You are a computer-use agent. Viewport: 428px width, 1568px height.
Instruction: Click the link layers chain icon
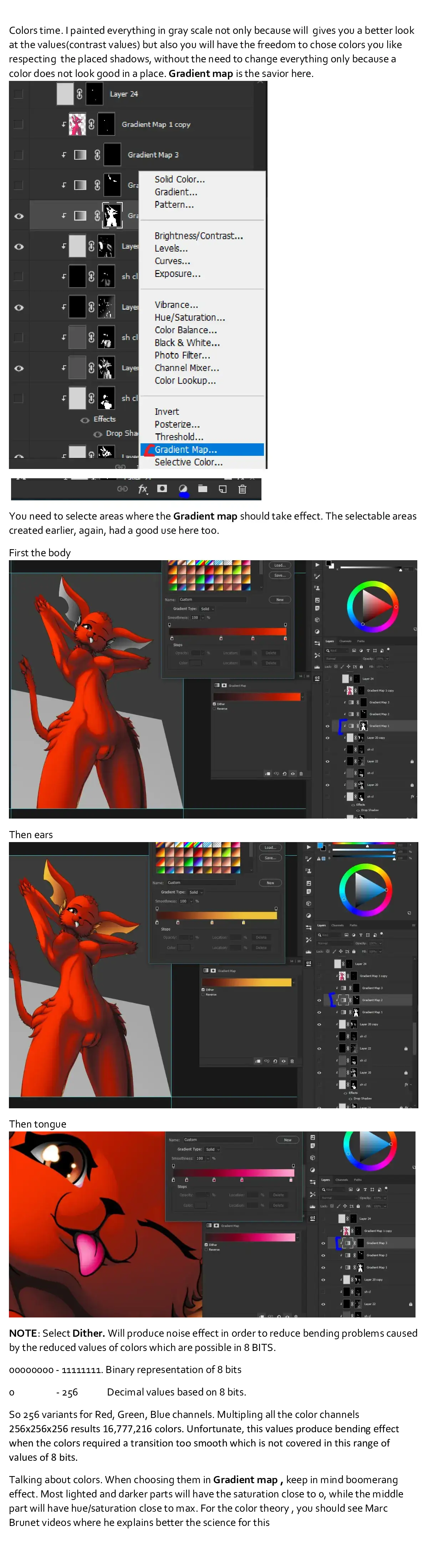(122, 489)
